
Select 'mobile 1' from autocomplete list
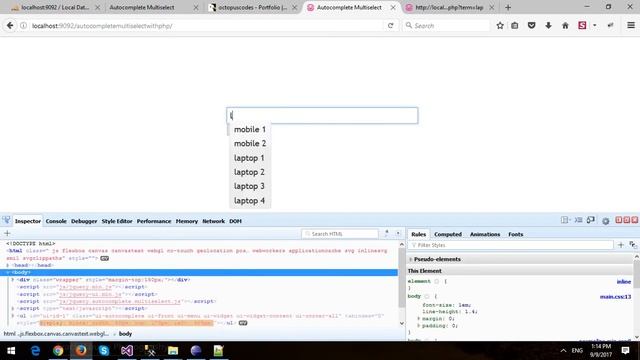tap(250, 129)
